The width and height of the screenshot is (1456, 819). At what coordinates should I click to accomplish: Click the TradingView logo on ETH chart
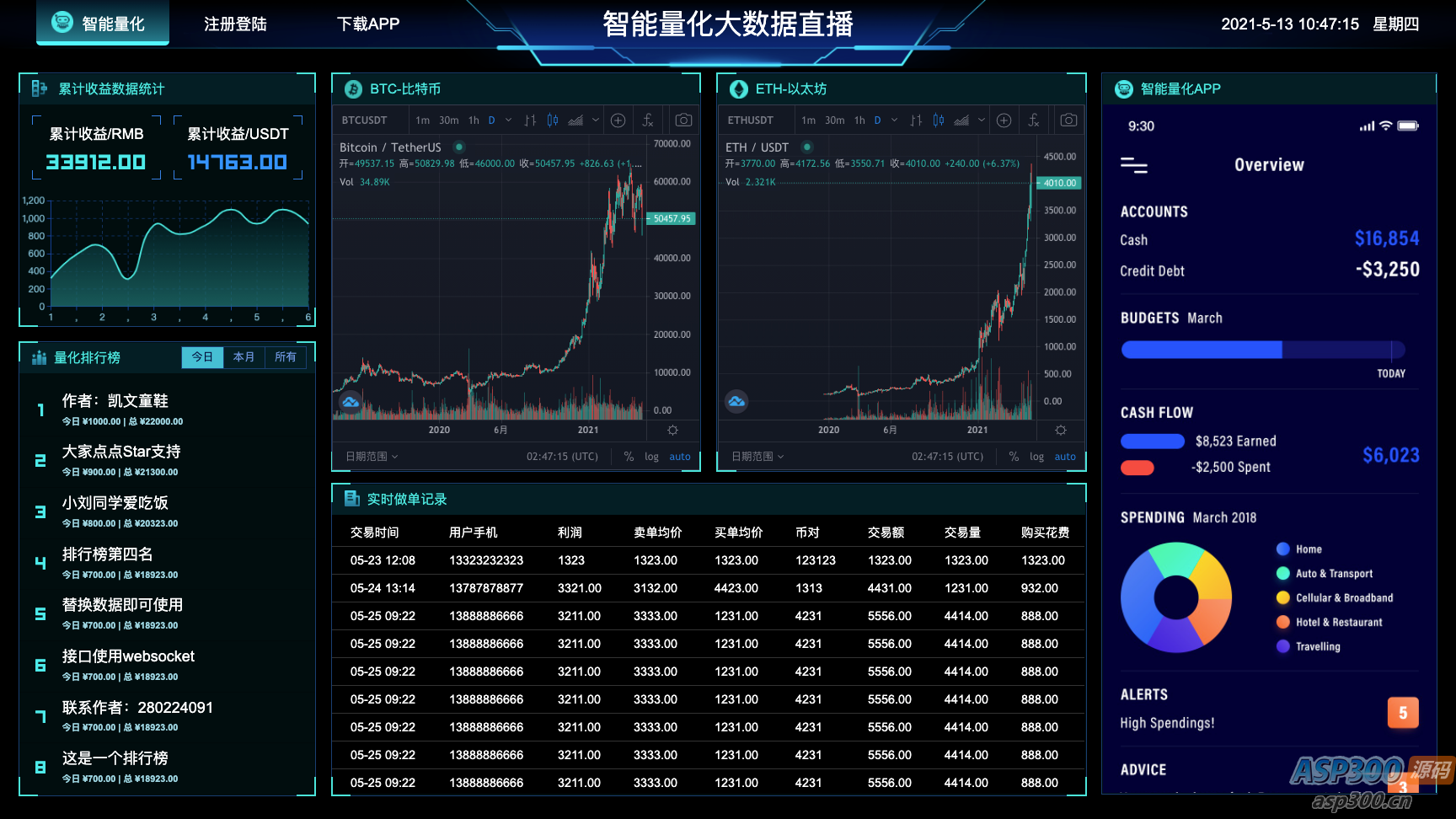coord(736,402)
